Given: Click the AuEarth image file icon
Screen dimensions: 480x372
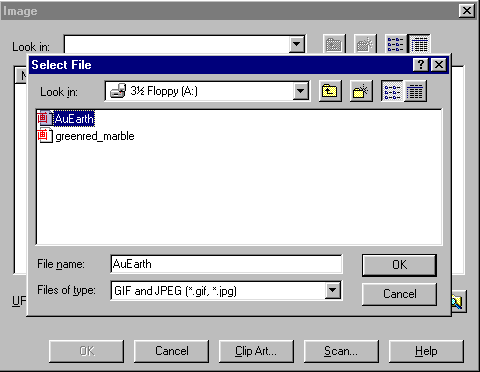Looking at the screenshot, I should [45, 118].
